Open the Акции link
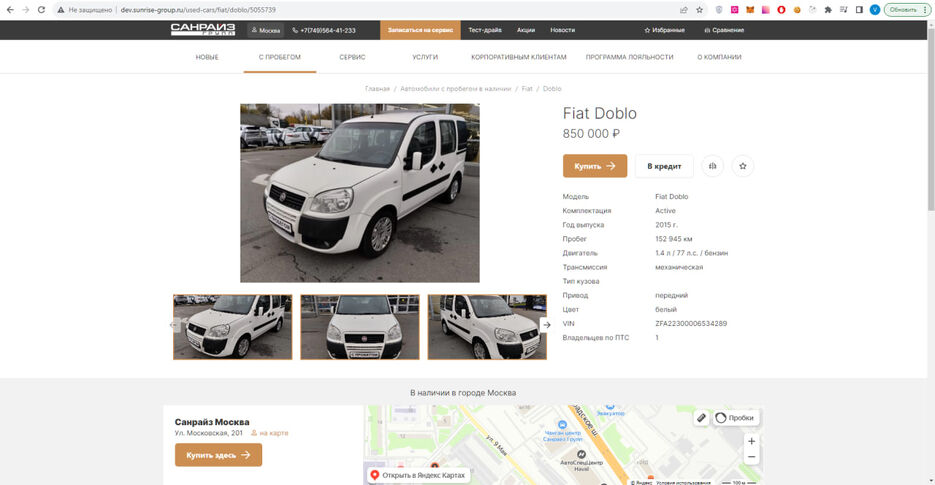This screenshot has height=485, width=935. [x=526, y=30]
